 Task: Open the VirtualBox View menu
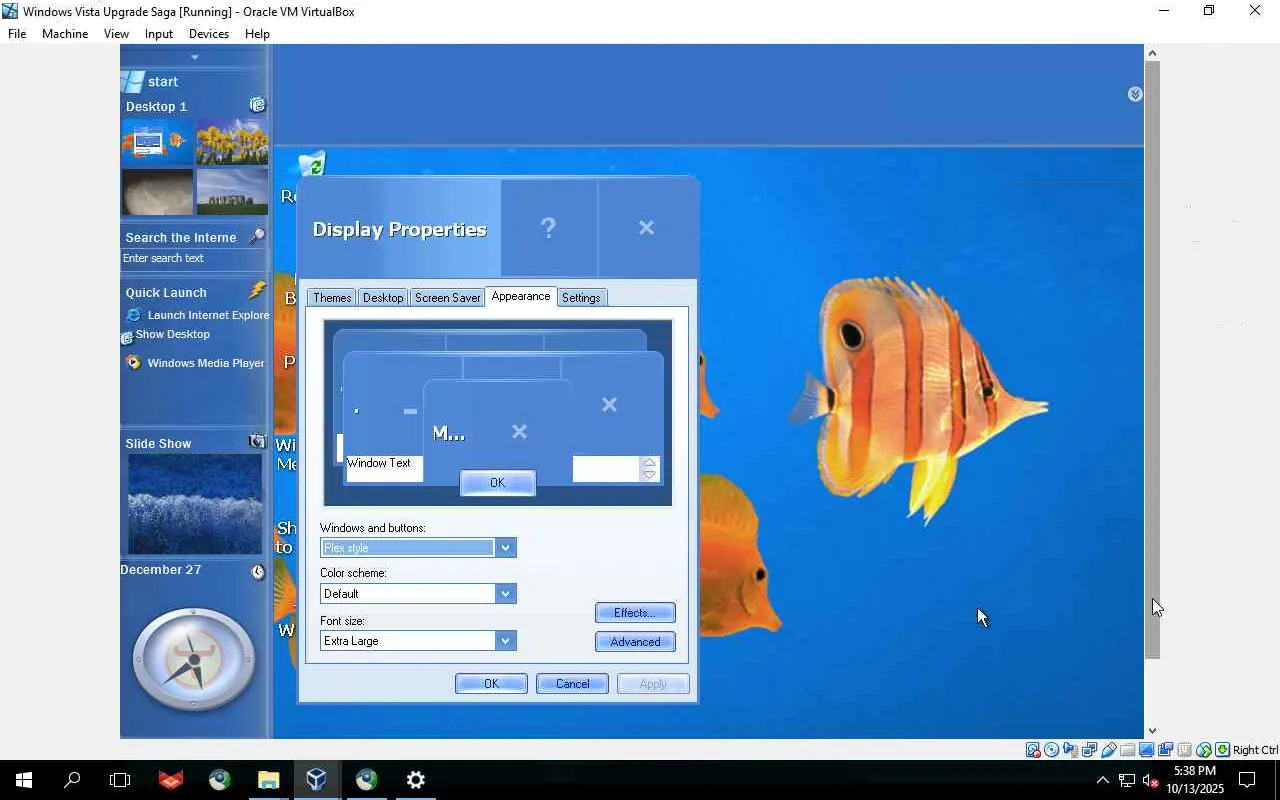tap(116, 34)
